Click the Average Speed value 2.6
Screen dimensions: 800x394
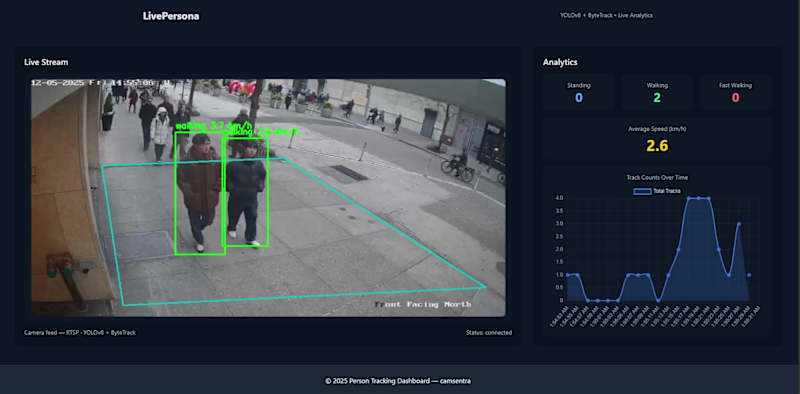point(657,146)
